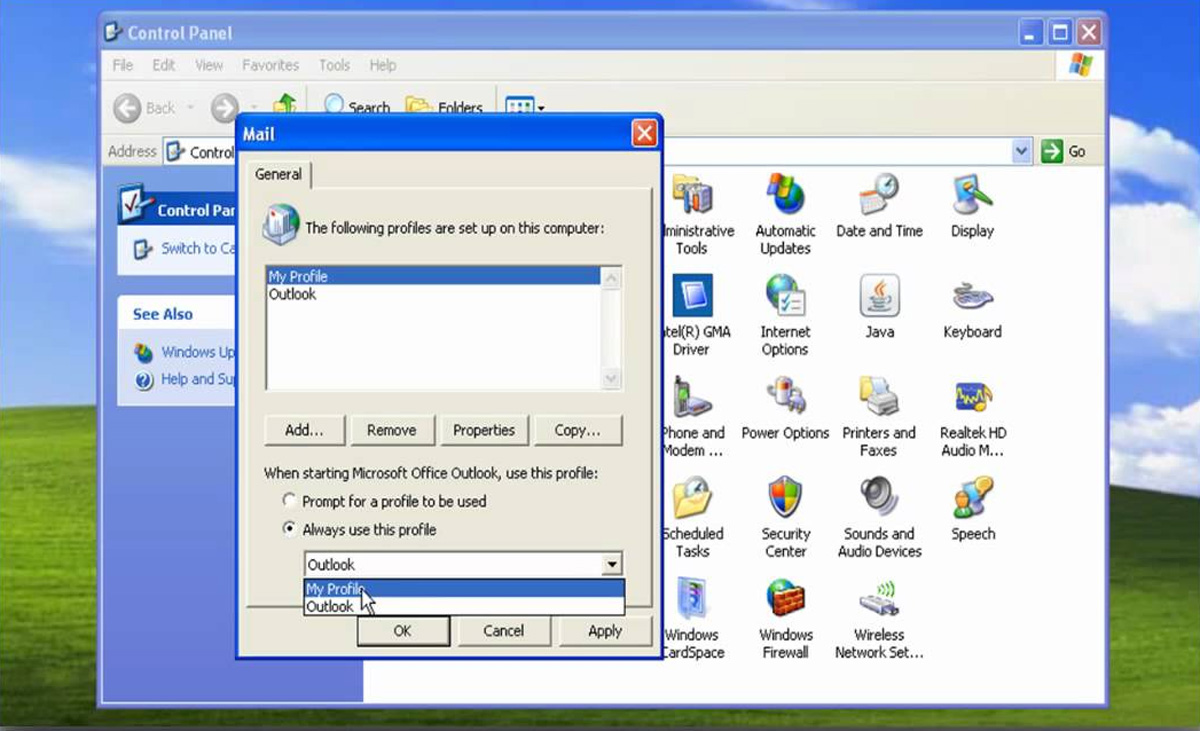Open the Security Center icon
This screenshot has height=731, width=1200.
785,498
